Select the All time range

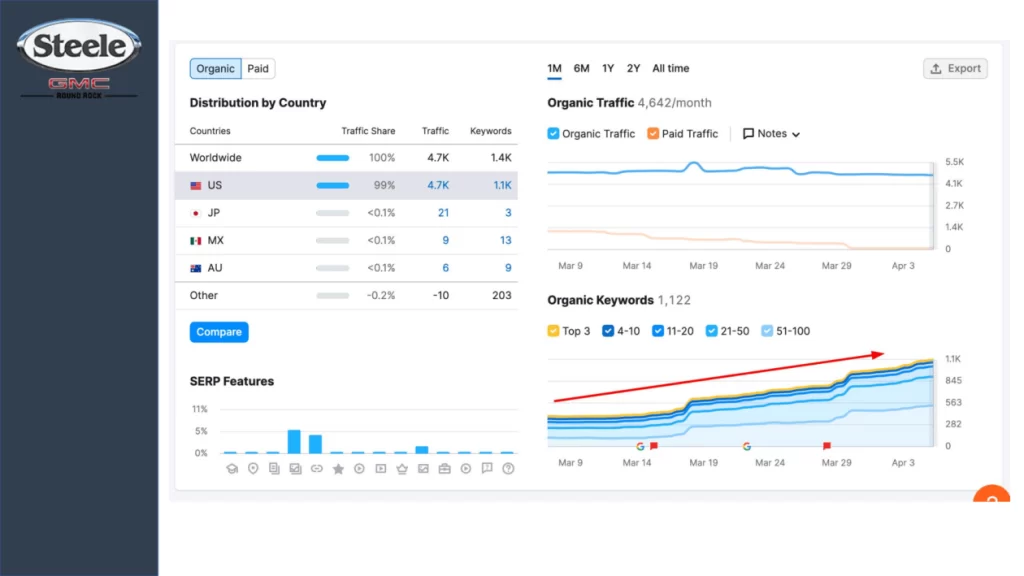pos(671,69)
